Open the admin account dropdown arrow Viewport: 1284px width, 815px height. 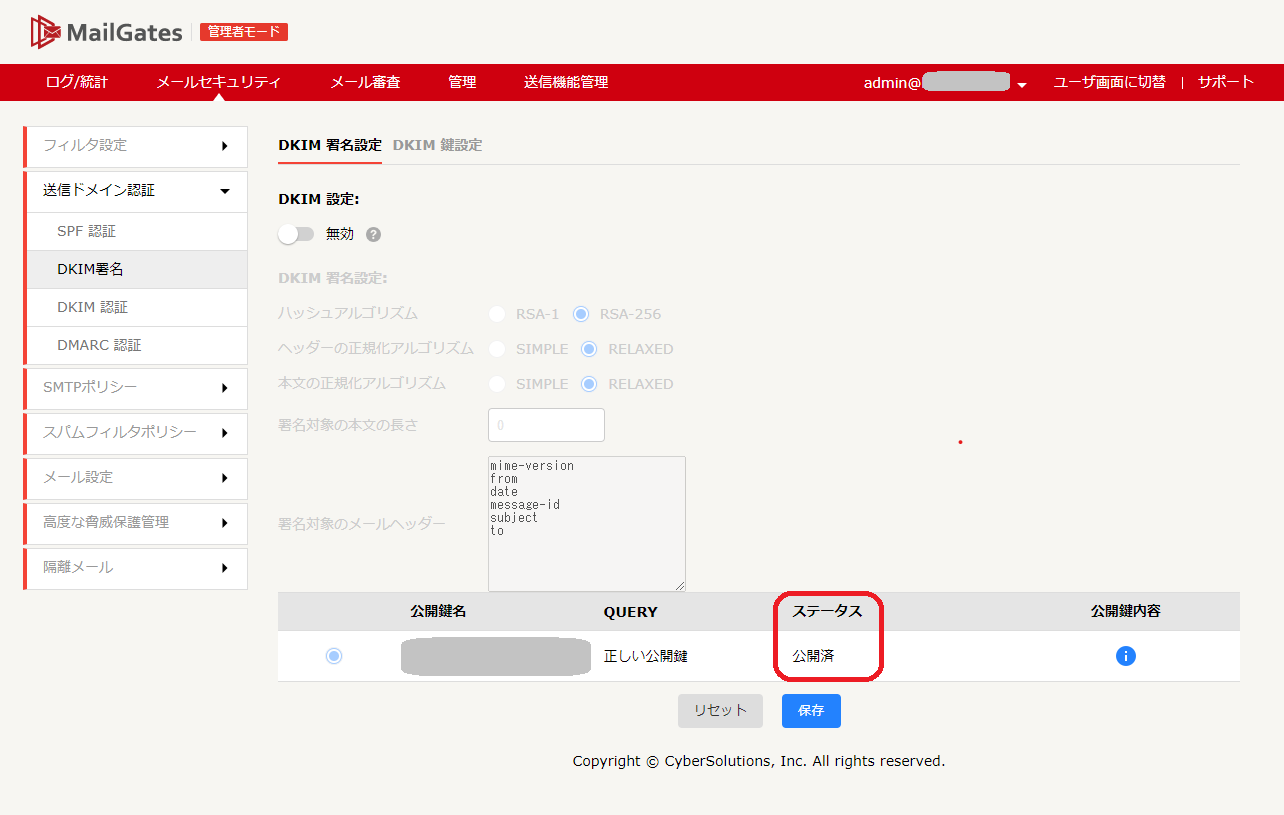coord(1022,85)
